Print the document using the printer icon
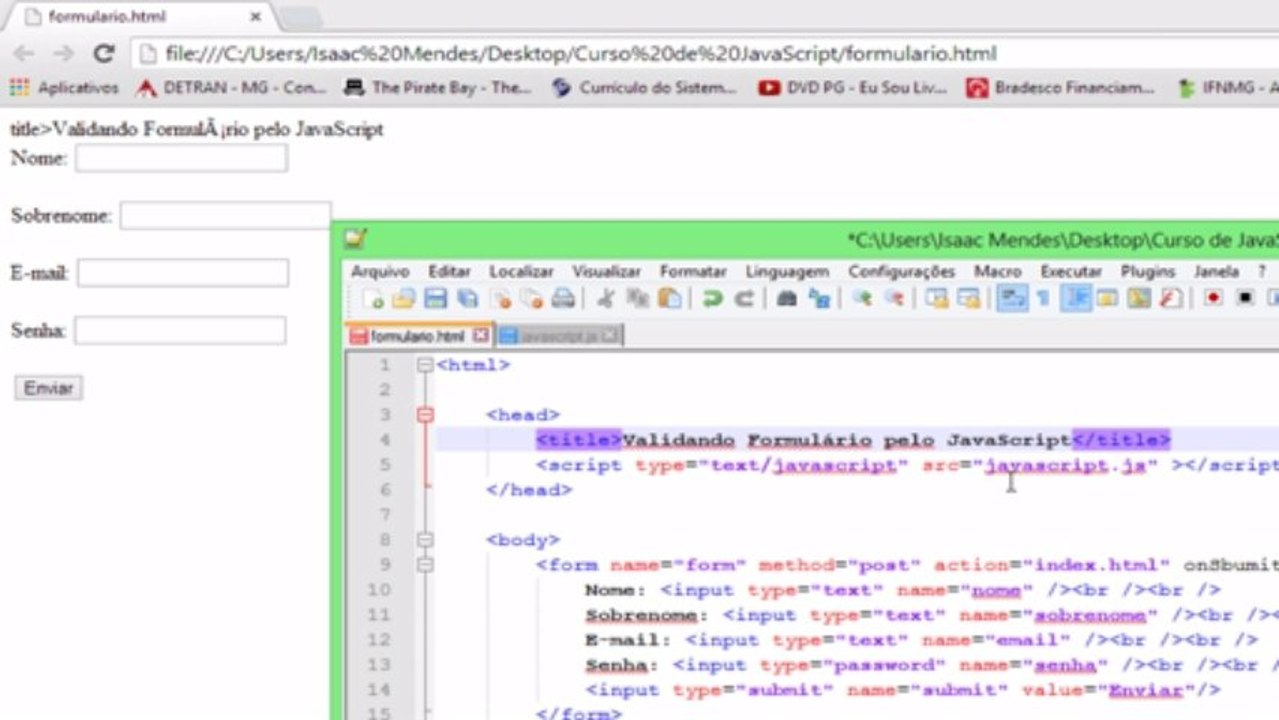The height and width of the screenshot is (720, 1279). click(563, 298)
